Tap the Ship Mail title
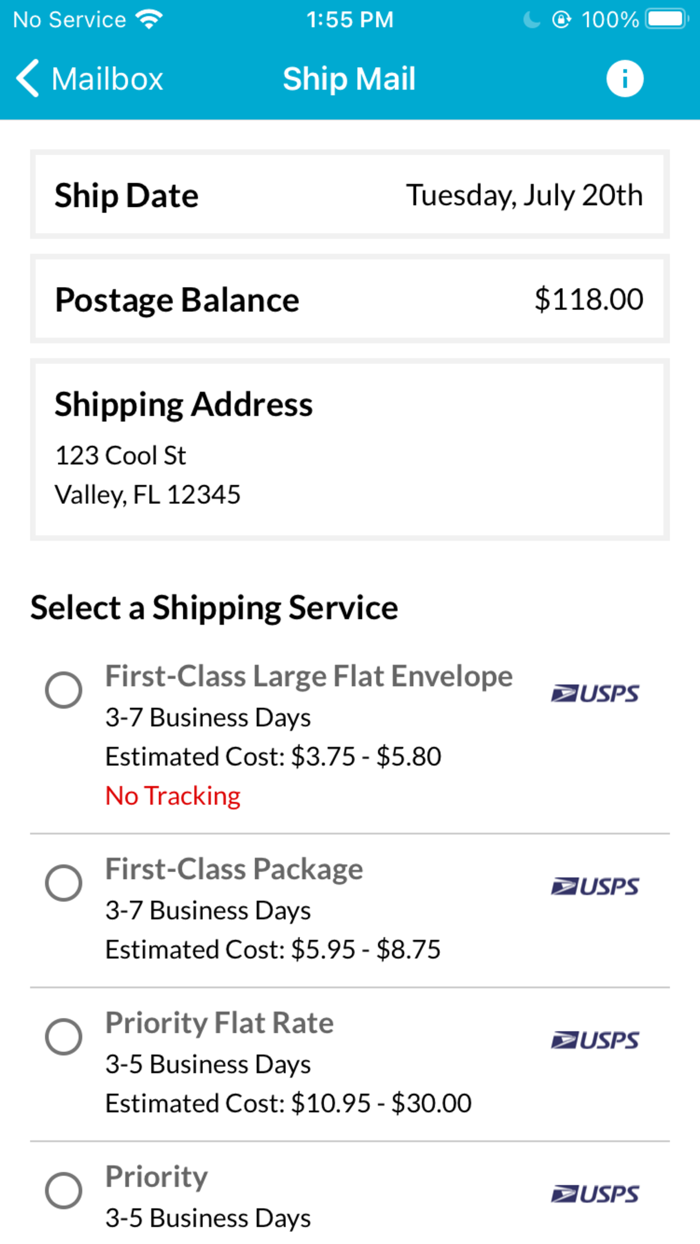The width and height of the screenshot is (700, 1244). pos(349,79)
